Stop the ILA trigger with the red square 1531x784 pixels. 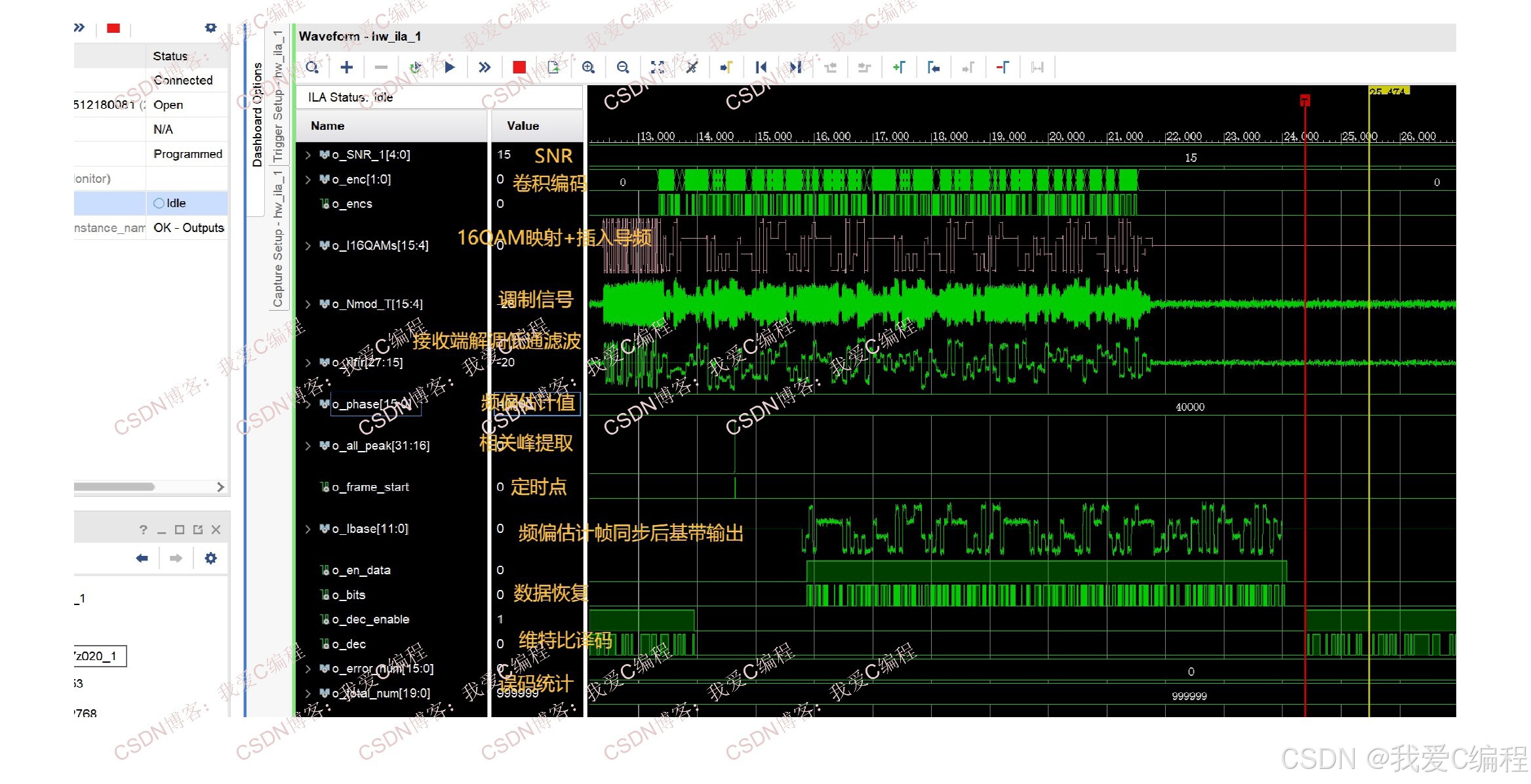click(519, 67)
